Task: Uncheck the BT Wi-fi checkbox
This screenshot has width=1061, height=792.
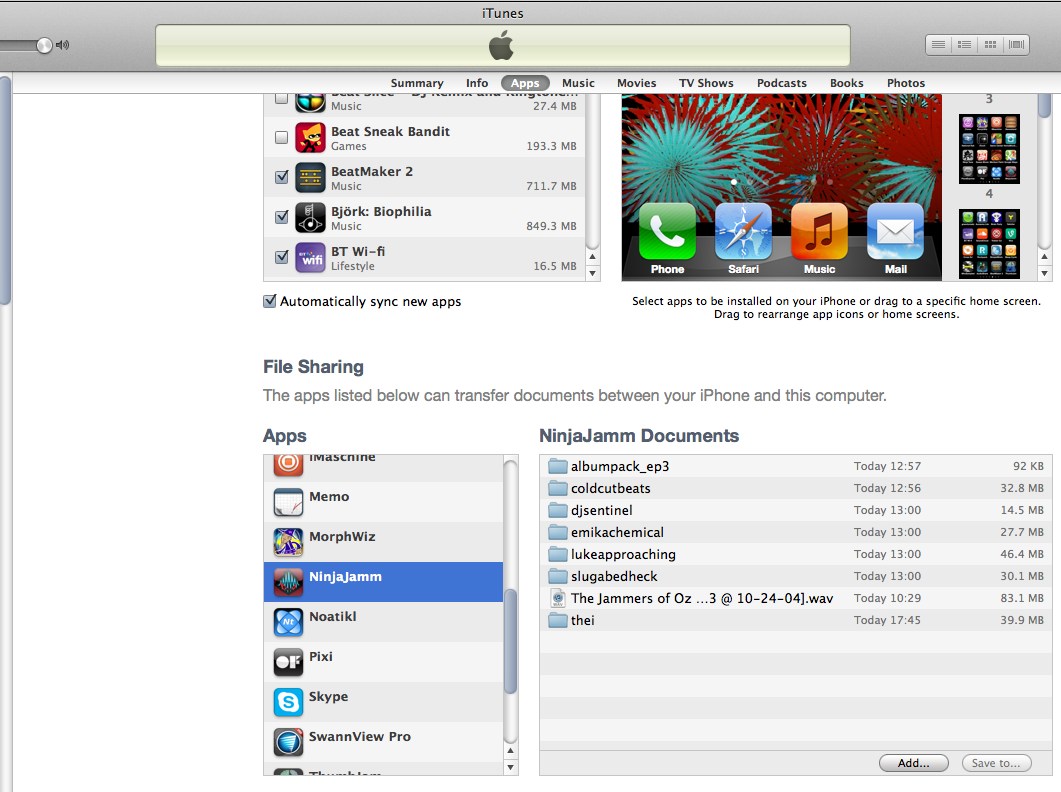Action: click(281, 257)
